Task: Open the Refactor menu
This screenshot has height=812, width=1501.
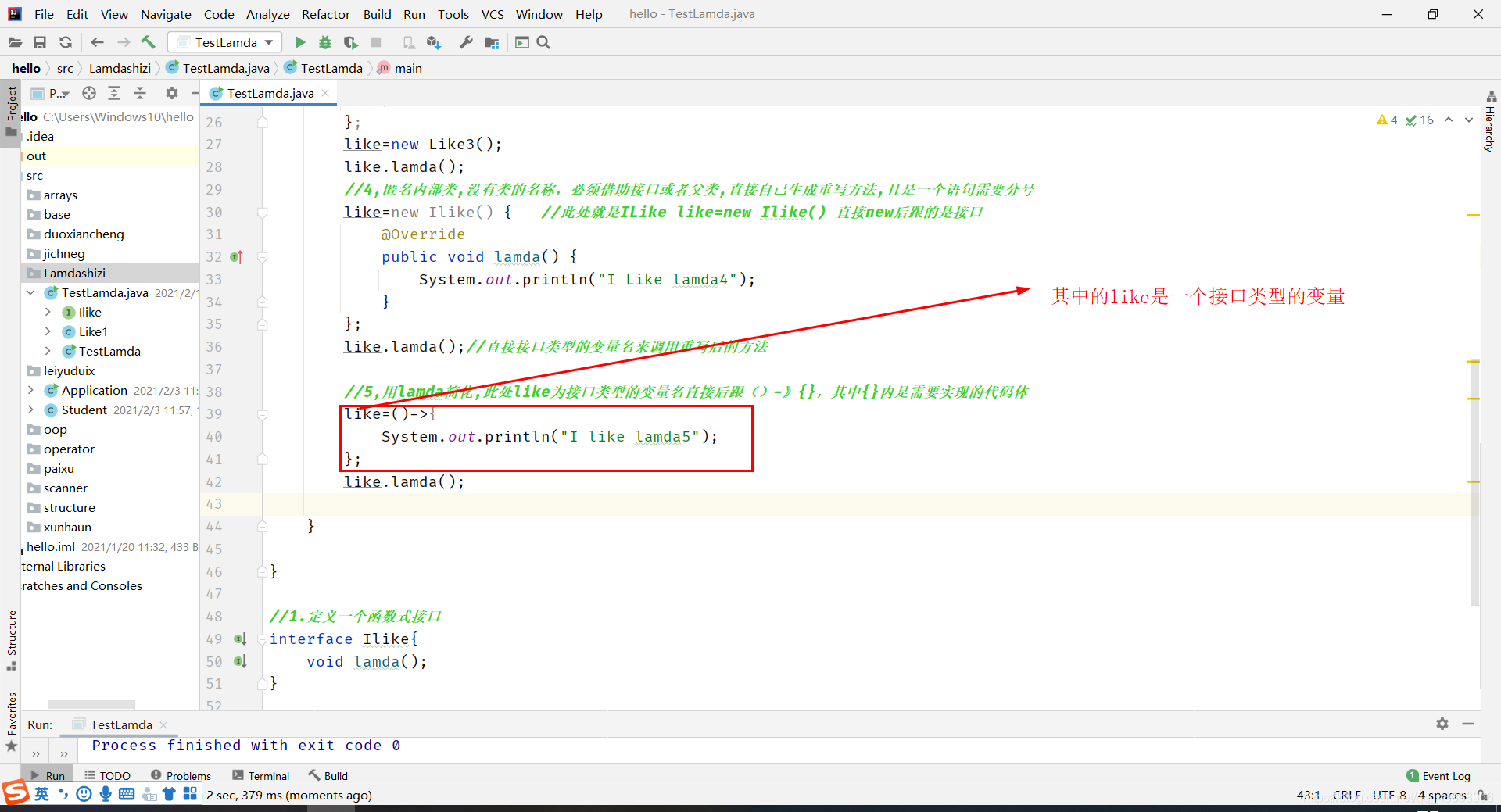Action: (x=325, y=14)
